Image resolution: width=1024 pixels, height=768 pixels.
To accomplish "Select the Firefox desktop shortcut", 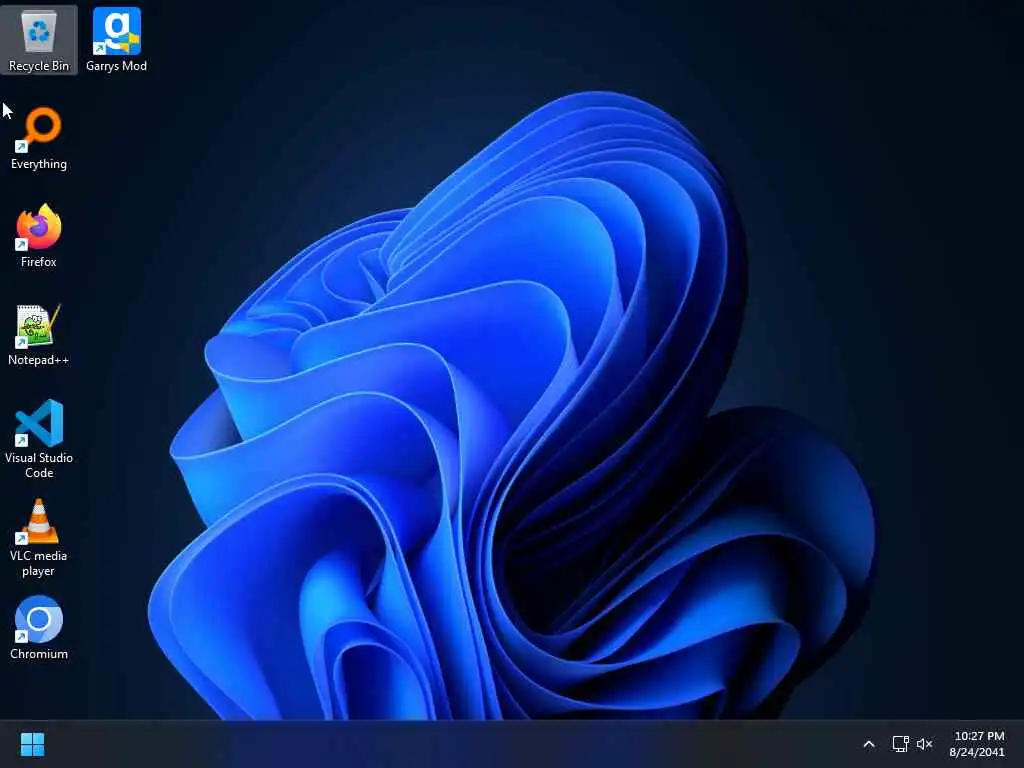I will click(39, 236).
